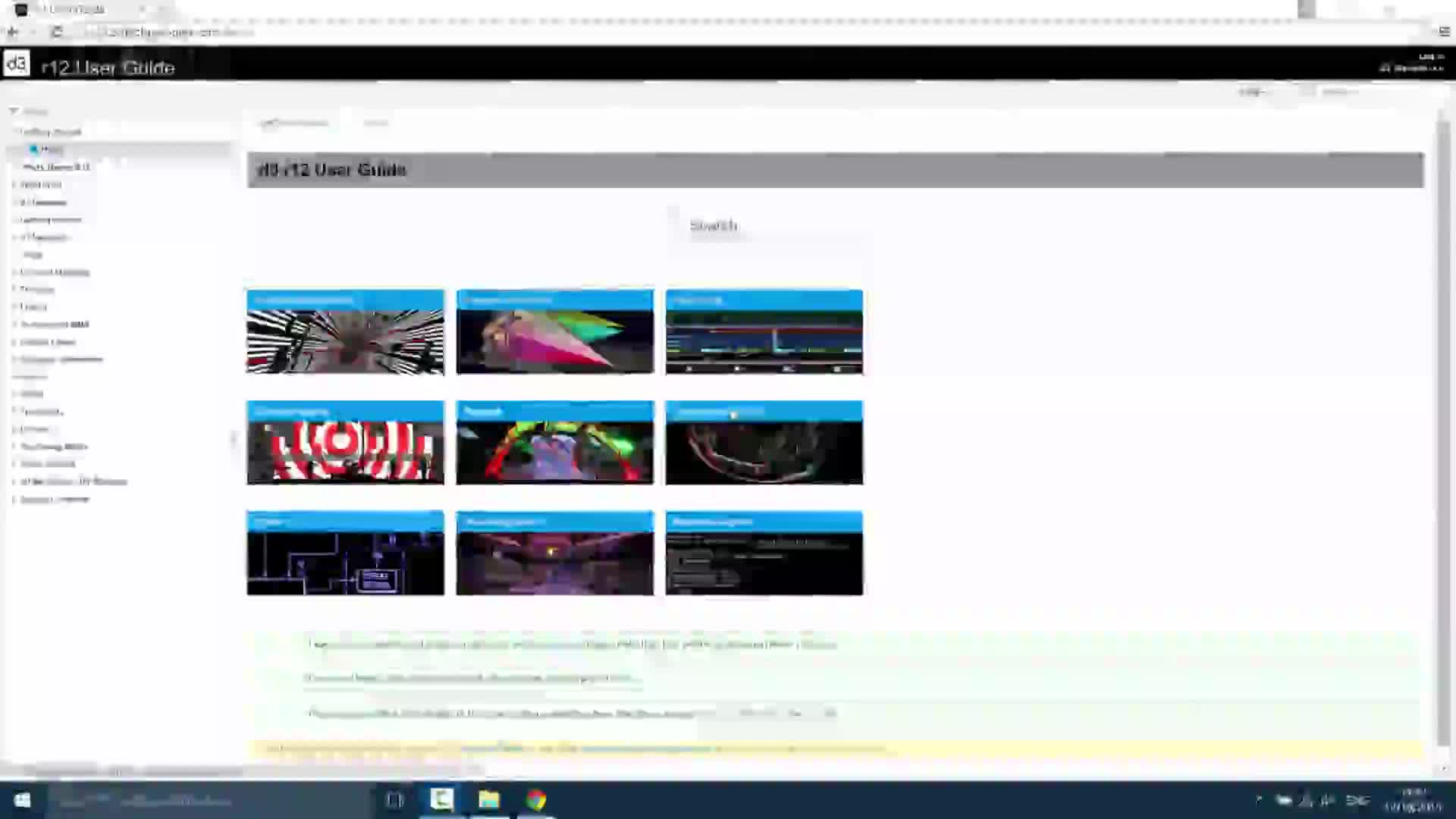Click the page's vertical scrollbar

click(1443, 432)
